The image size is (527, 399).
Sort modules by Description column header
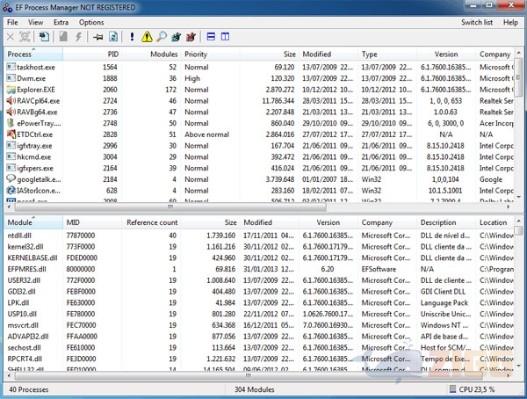point(446,223)
